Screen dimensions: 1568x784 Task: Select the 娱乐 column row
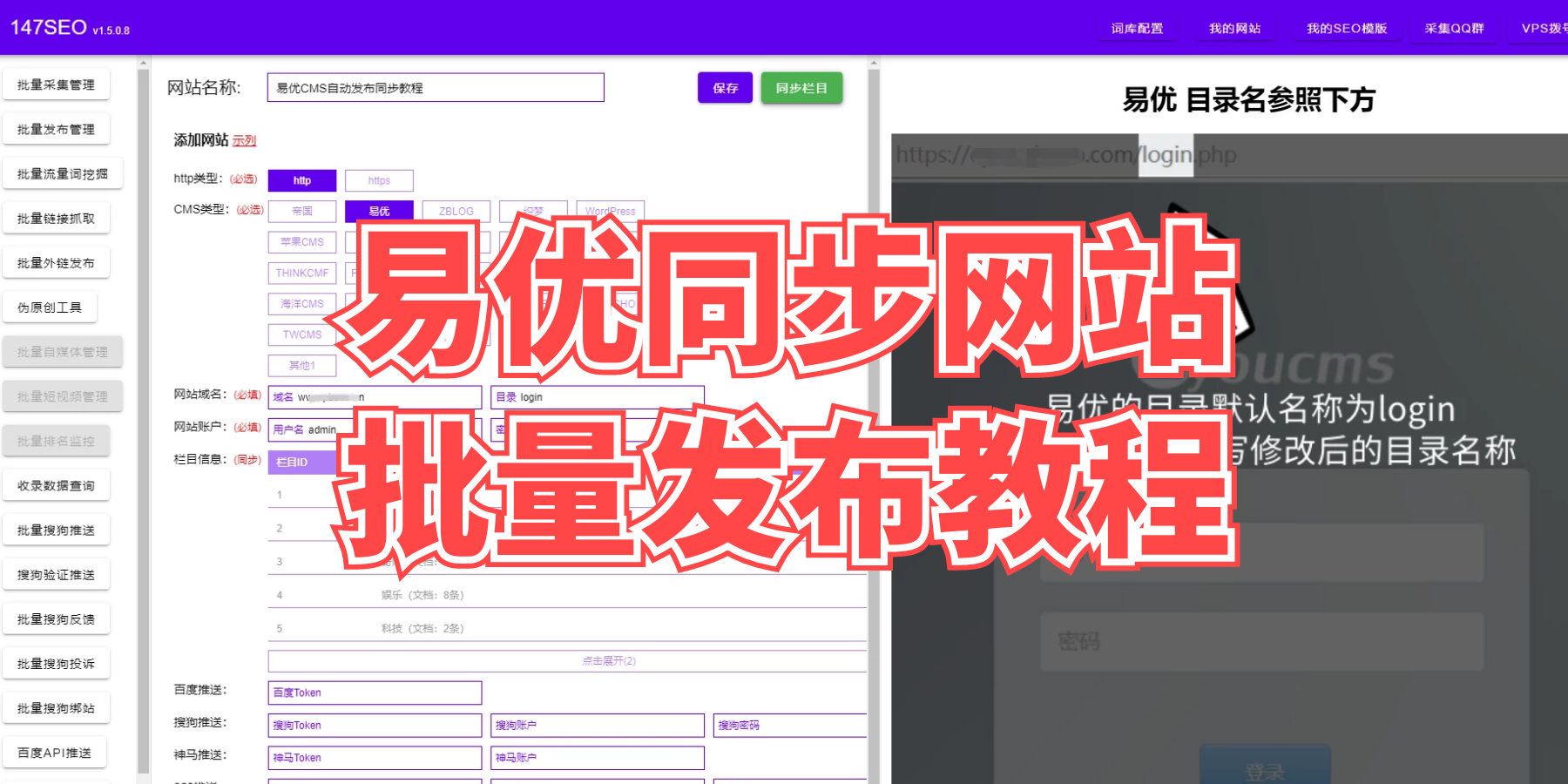coord(567,595)
